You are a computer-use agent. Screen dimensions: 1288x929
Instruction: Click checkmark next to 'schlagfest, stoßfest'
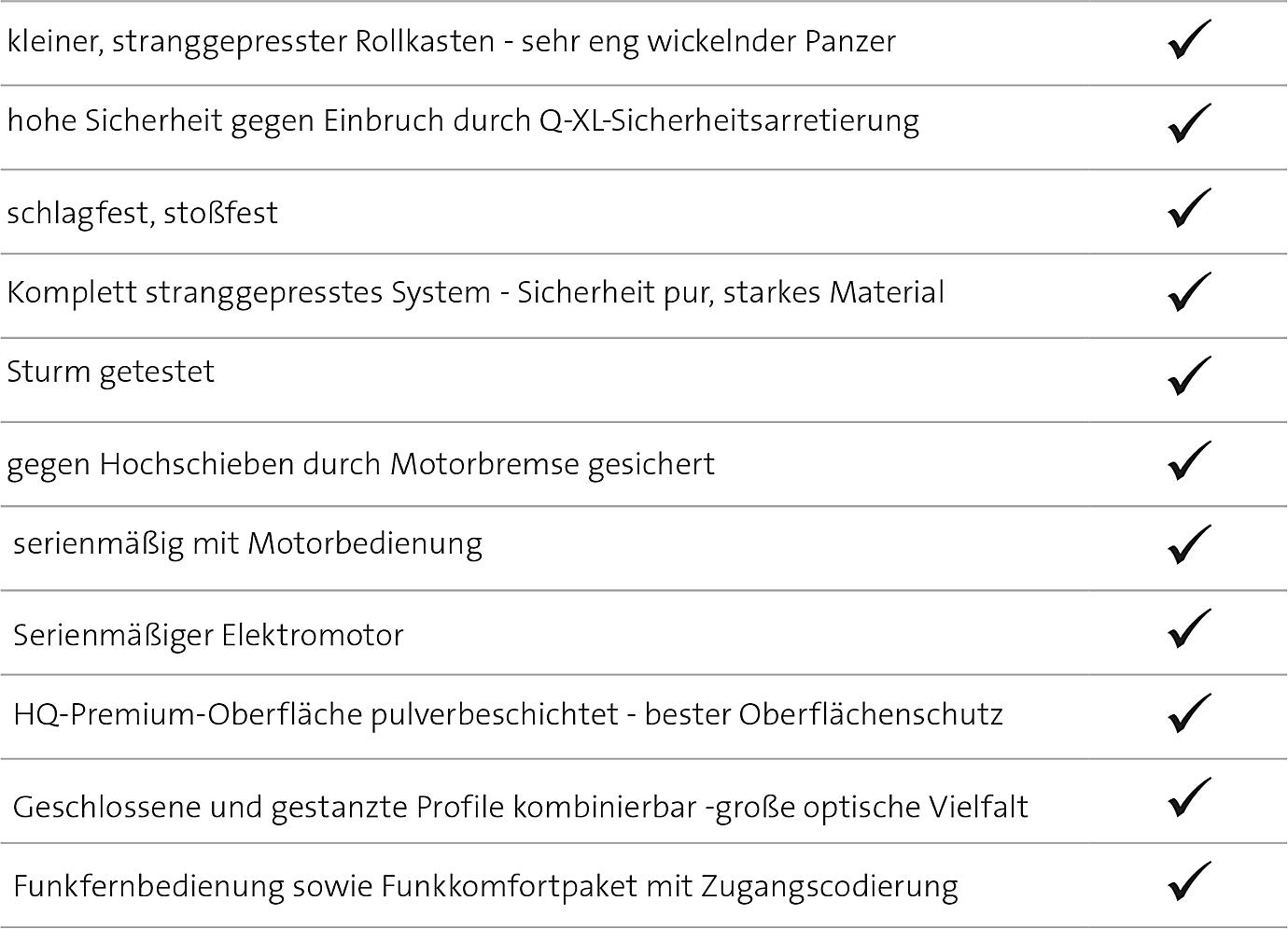click(1189, 207)
